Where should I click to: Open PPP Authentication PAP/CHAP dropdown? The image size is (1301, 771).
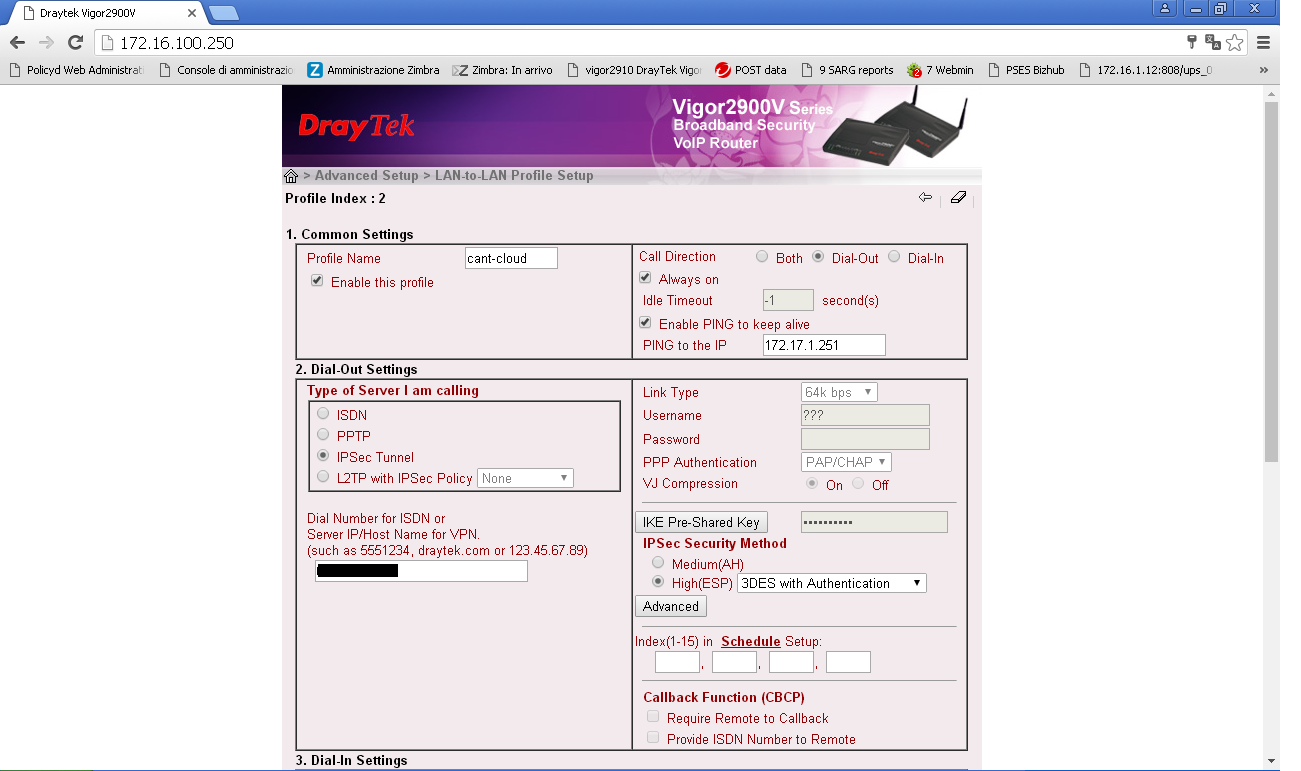846,462
